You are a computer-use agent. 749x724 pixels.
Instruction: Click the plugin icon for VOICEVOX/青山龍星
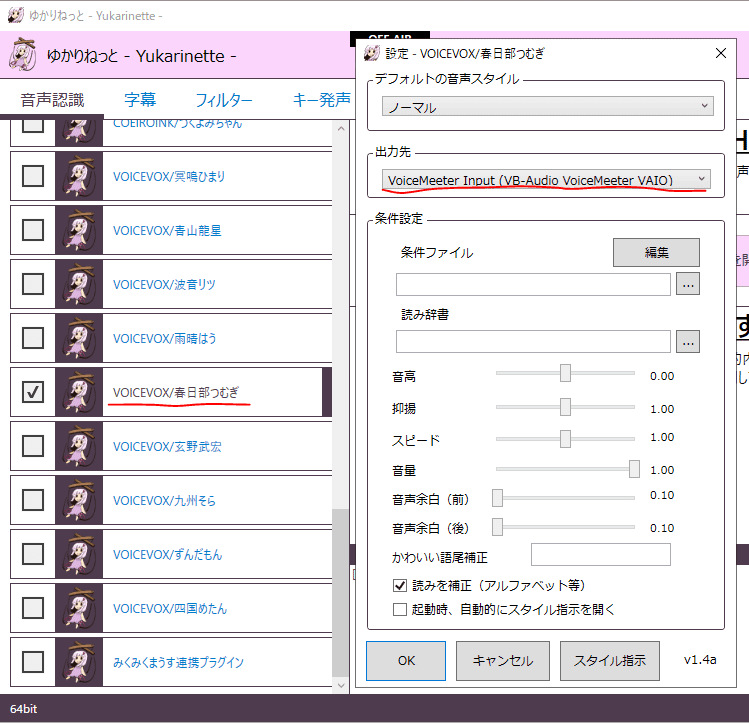tap(79, 230)
